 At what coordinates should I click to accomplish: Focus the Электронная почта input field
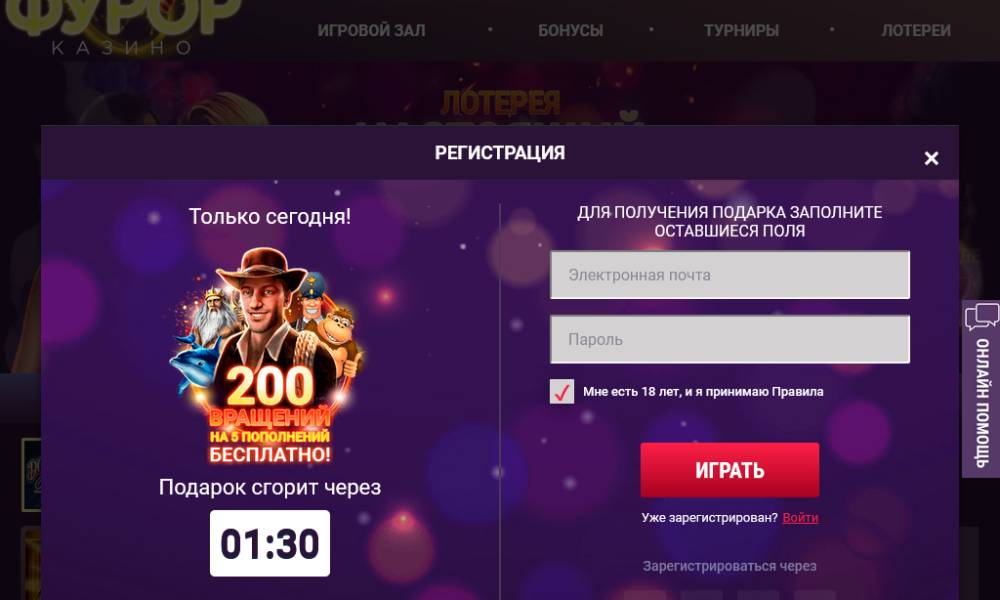click(x=730, y=275)
